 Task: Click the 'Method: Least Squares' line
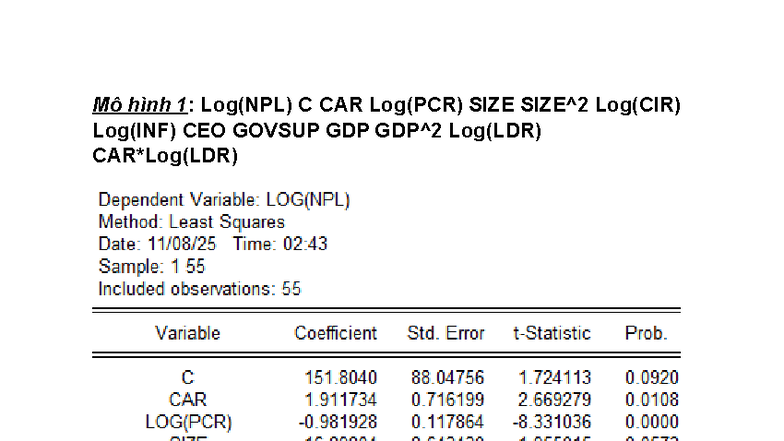coord(191,222)
